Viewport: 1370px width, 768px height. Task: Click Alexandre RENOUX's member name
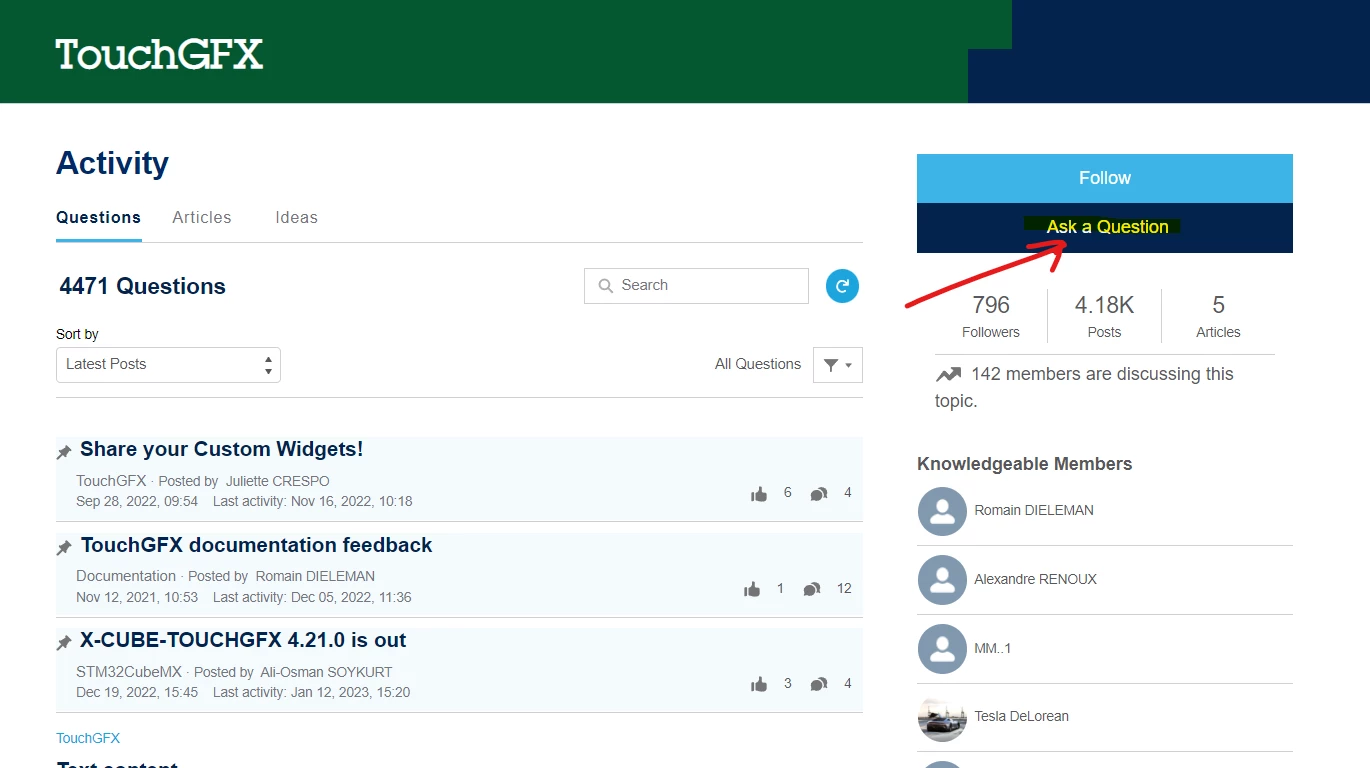point(1035,579)
